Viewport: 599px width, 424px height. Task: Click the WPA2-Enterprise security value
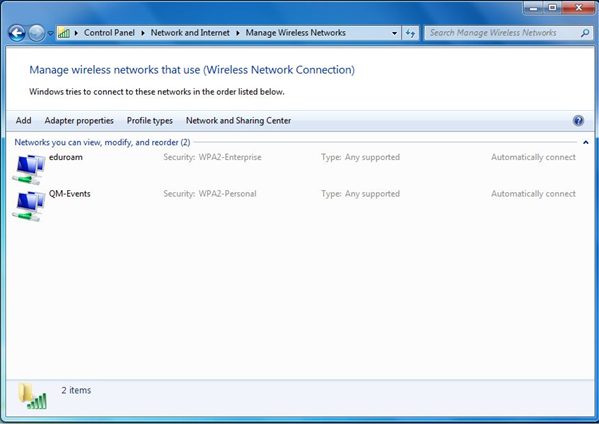[230, 157]
